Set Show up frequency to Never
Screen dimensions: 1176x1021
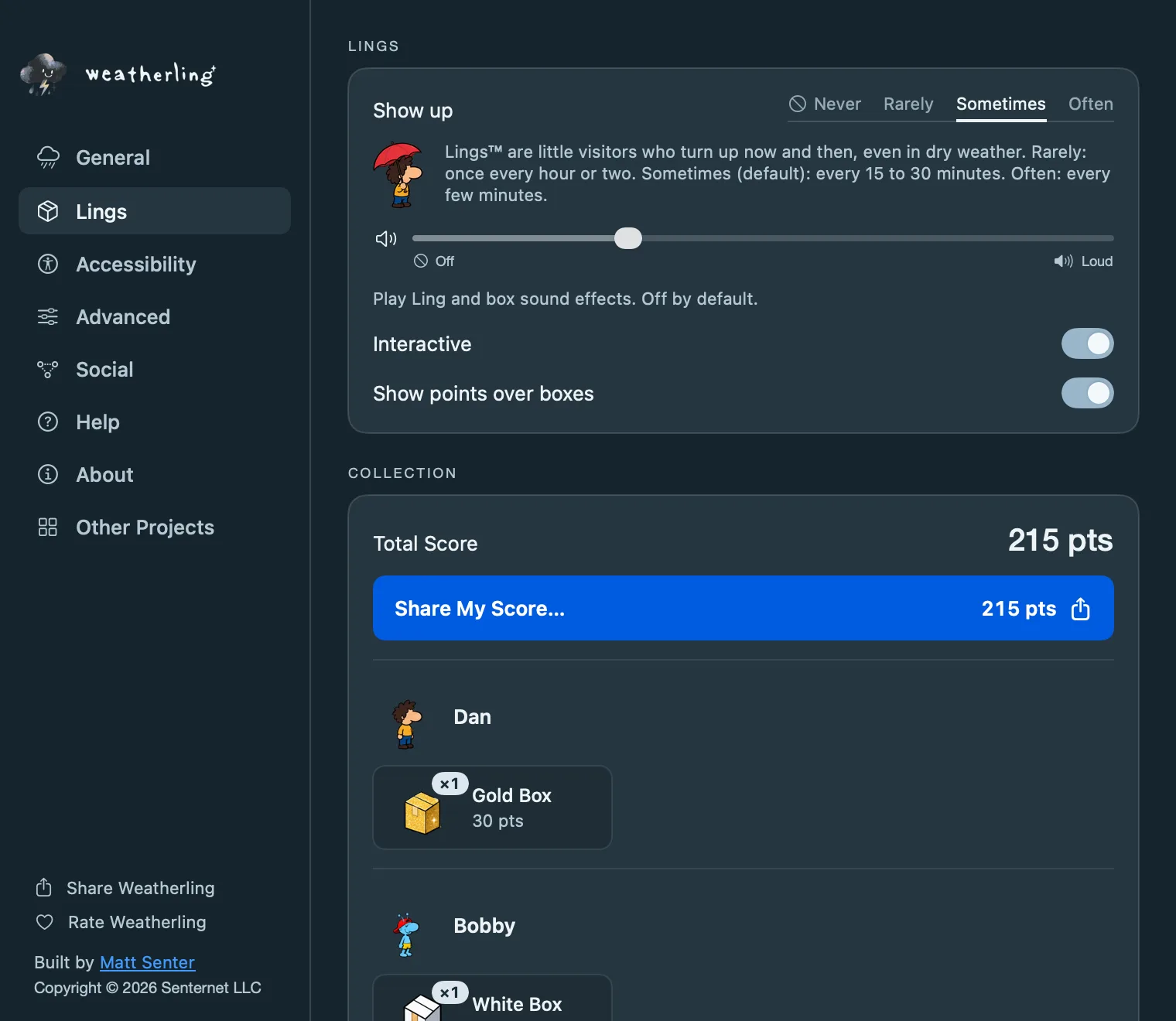[825, 104]
